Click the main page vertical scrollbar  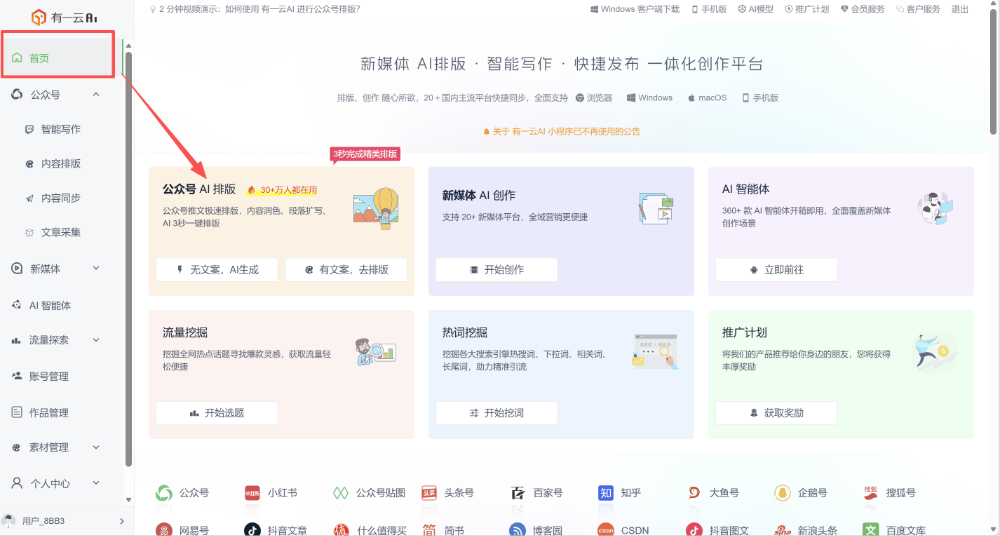[x=994, y=70]
